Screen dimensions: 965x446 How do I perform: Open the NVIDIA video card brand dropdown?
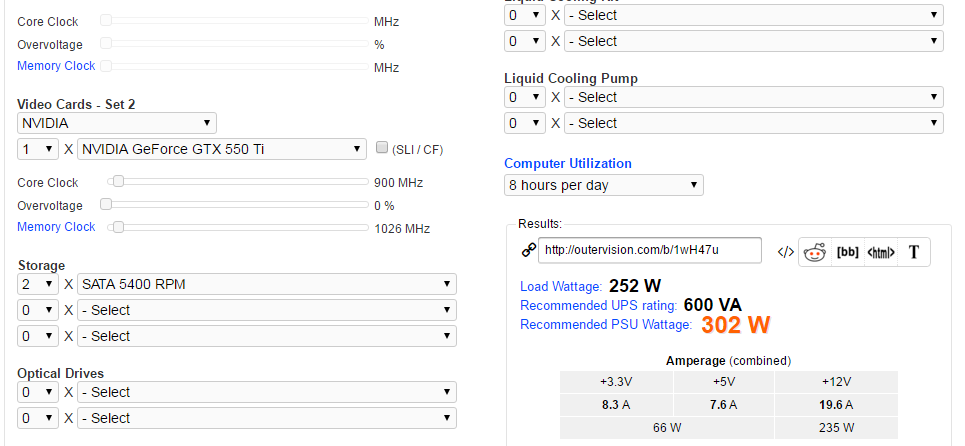pyautogui.click(x=117, y=123)
